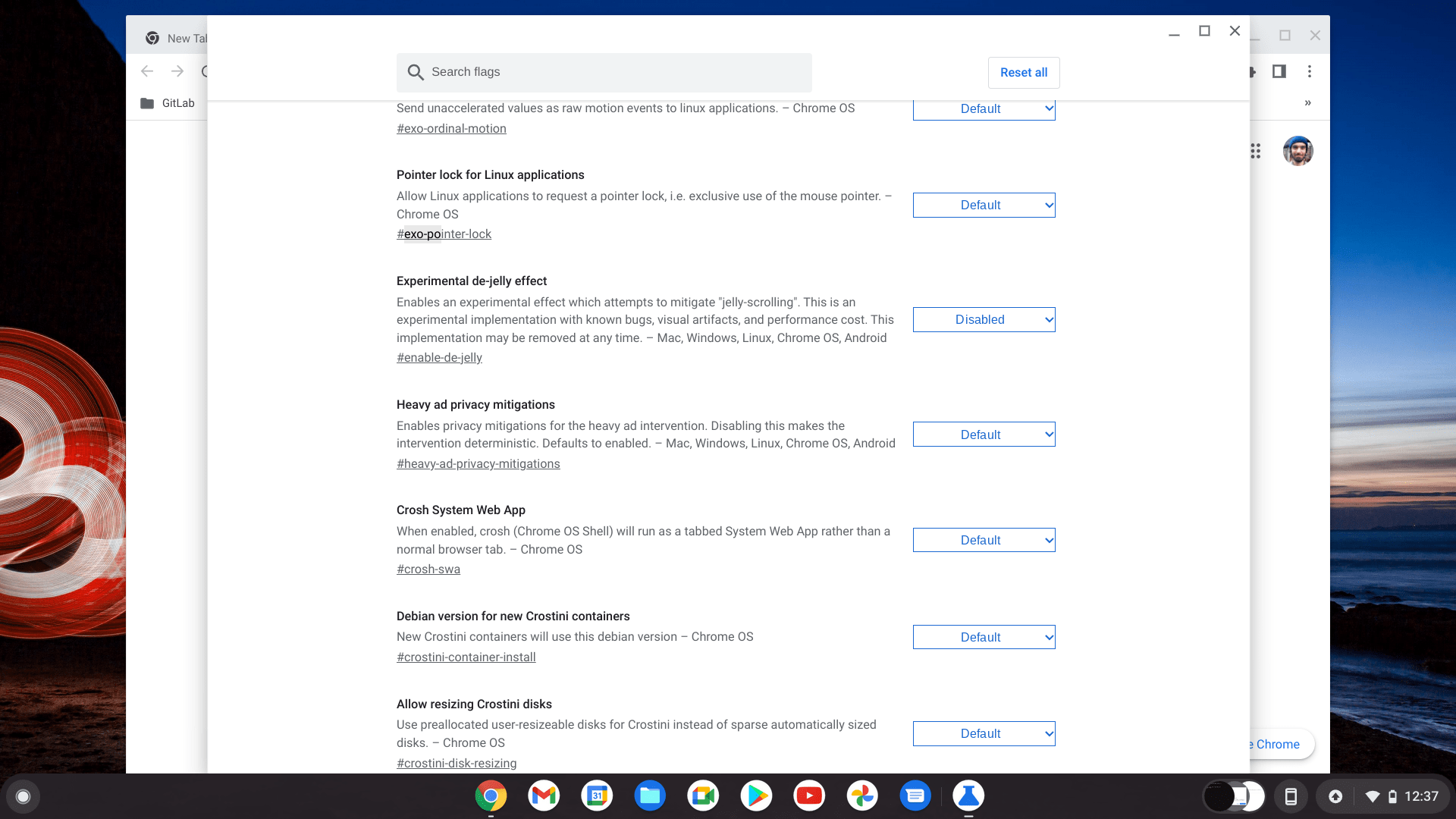This screenshot has width=1456, height=819.
Task: Launch Gmail from the shelf
Action: click(544, 796)
